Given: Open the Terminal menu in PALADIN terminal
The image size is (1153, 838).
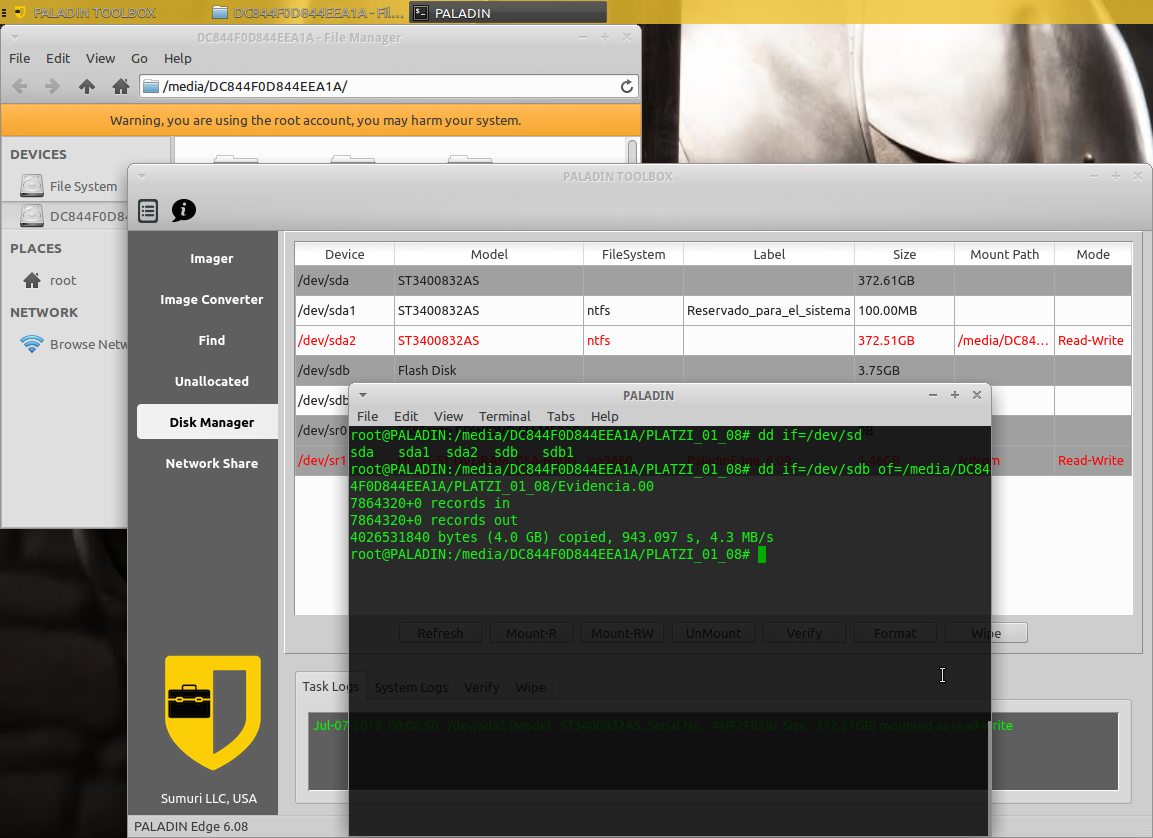Looking at the screenshot, I should click(x=504, y=416).
